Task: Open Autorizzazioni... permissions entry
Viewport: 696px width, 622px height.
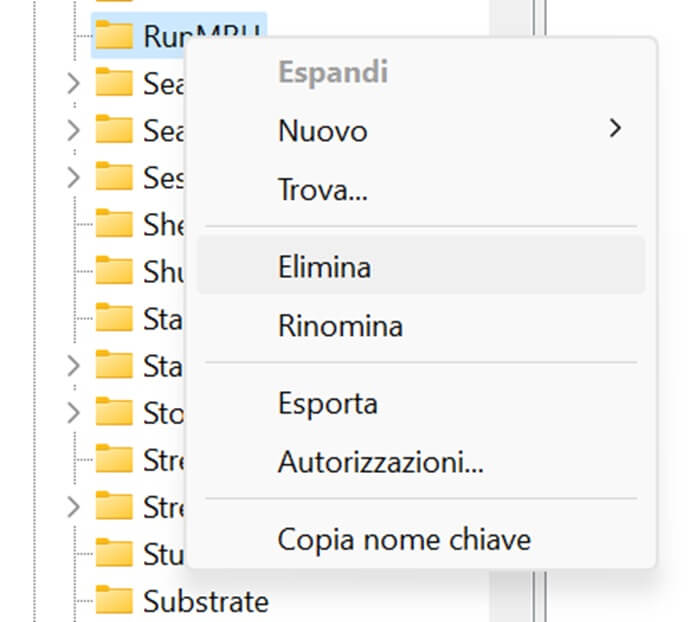Action: 421,462
